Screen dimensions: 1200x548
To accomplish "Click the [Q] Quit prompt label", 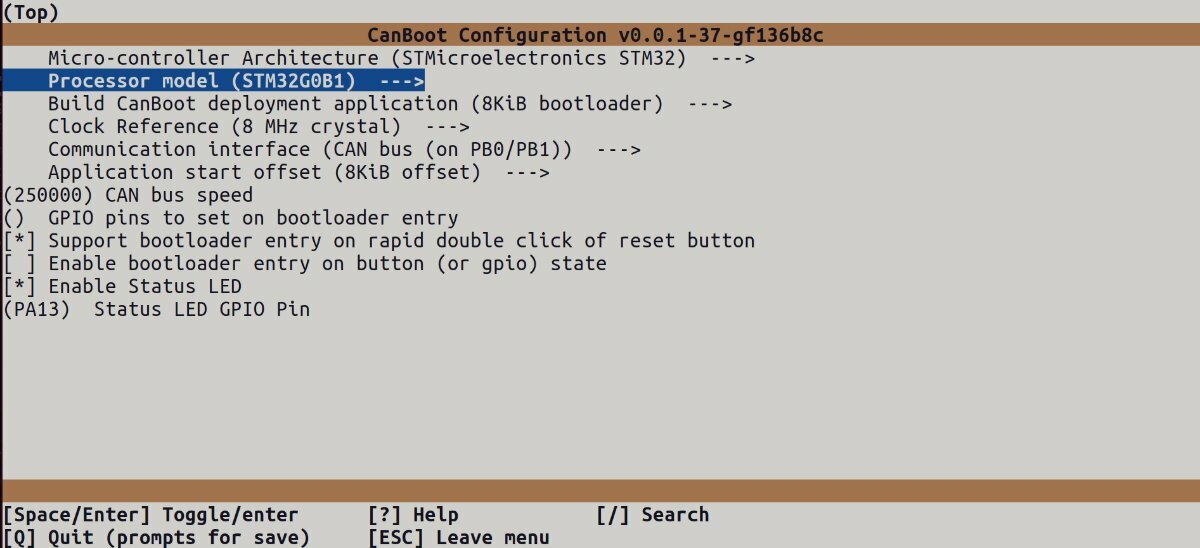I will click(156, 538).
